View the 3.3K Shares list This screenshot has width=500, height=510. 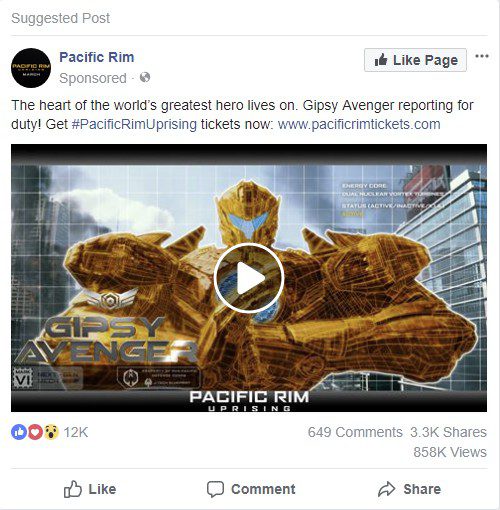(x=448, y=432)
